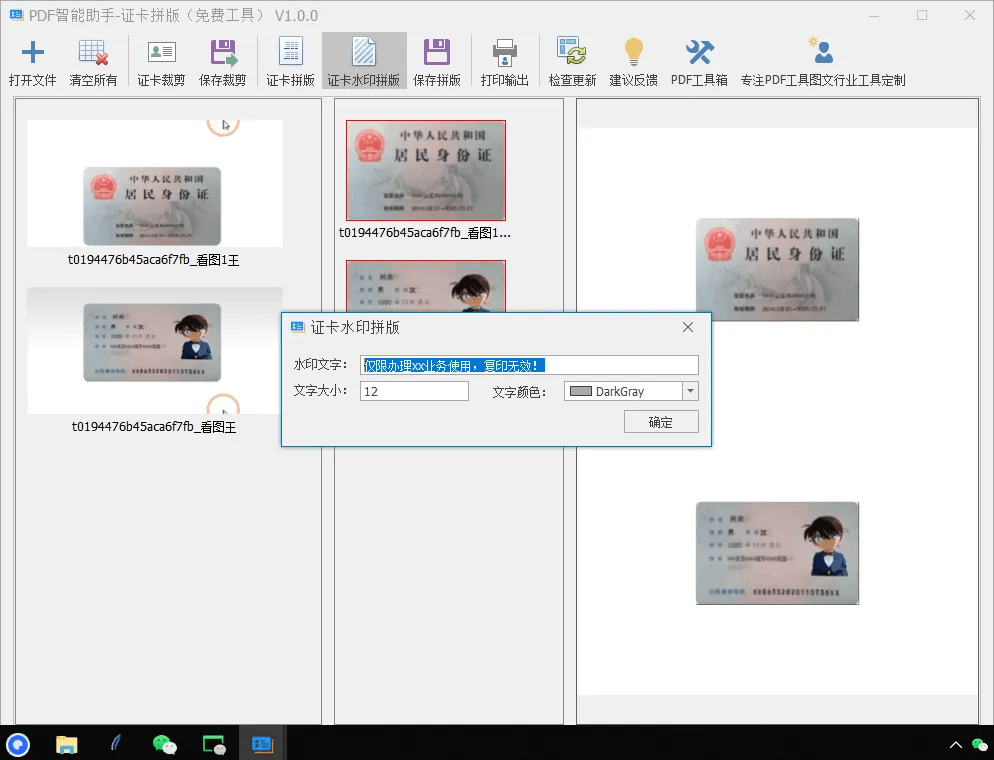Select the ID card back thumbnail in left panel

coord(155,351)
